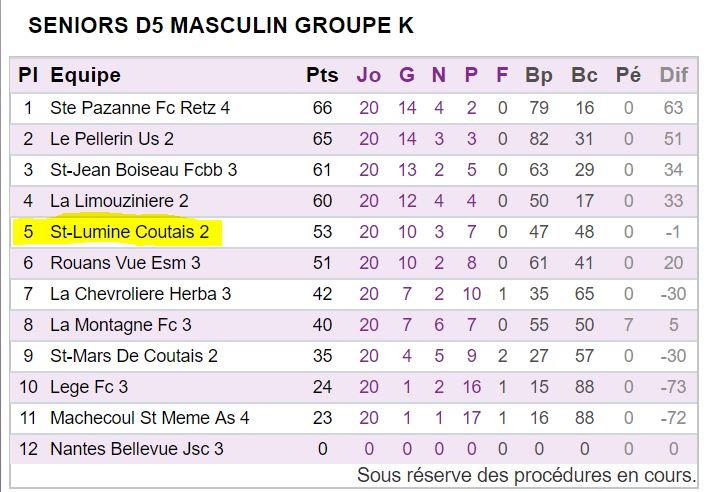Click La Montagne Fc 3 team

pos(121,325)
